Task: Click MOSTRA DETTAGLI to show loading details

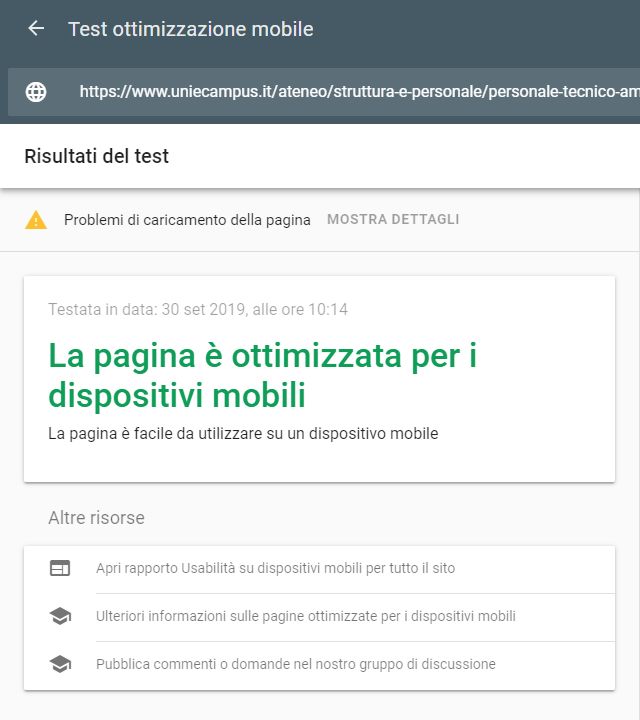Action: [x=393, y=219]
